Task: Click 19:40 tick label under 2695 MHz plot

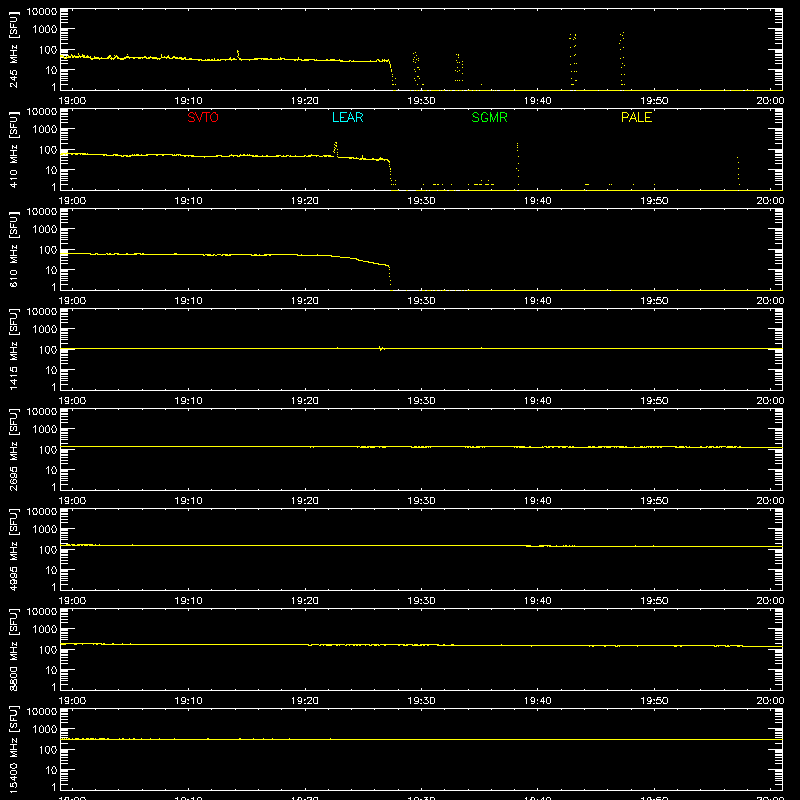Action: tap(538, 501)
